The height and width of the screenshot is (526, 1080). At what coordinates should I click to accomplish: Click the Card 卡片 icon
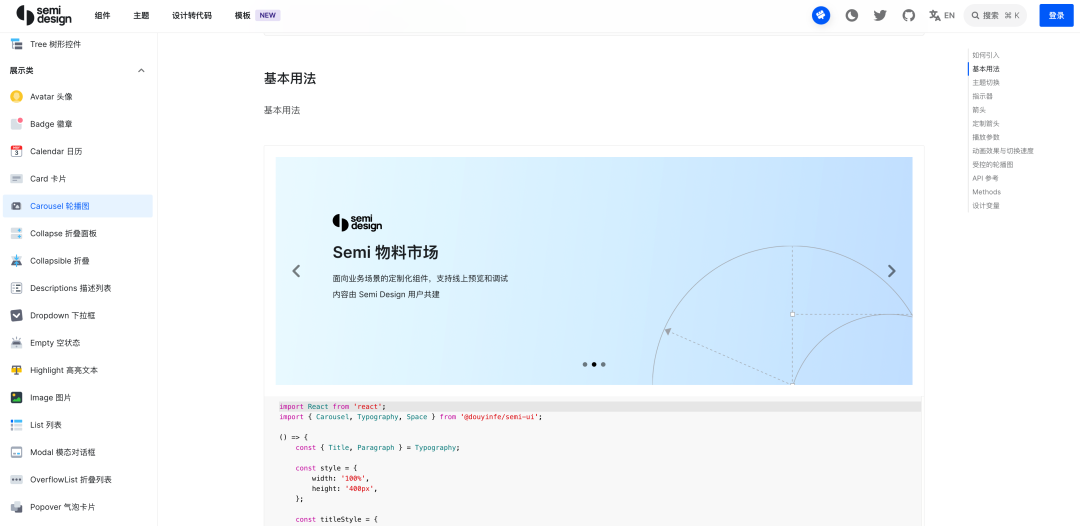pyautogui.click(x=17, y=178)
